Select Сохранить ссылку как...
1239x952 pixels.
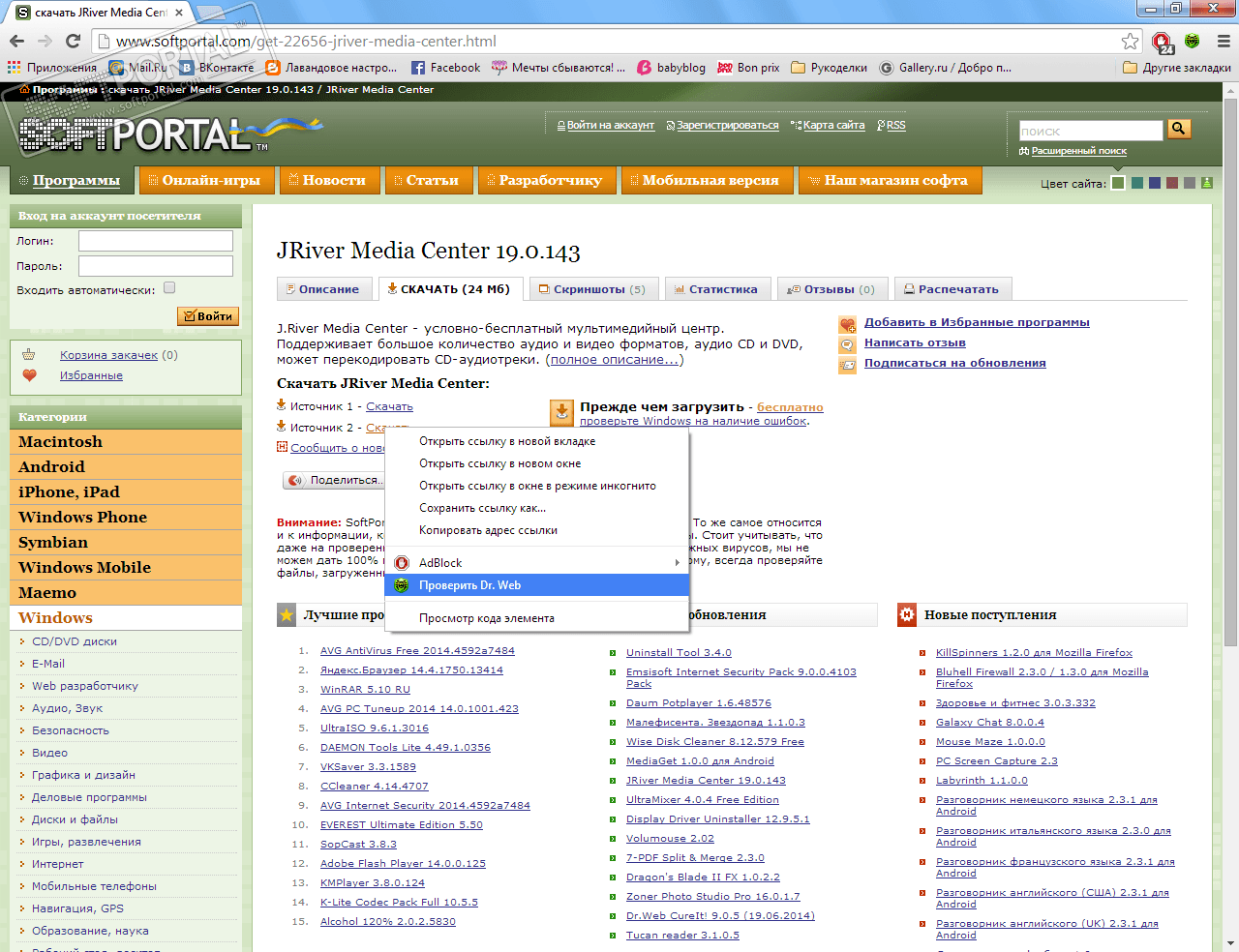[537, 508]
